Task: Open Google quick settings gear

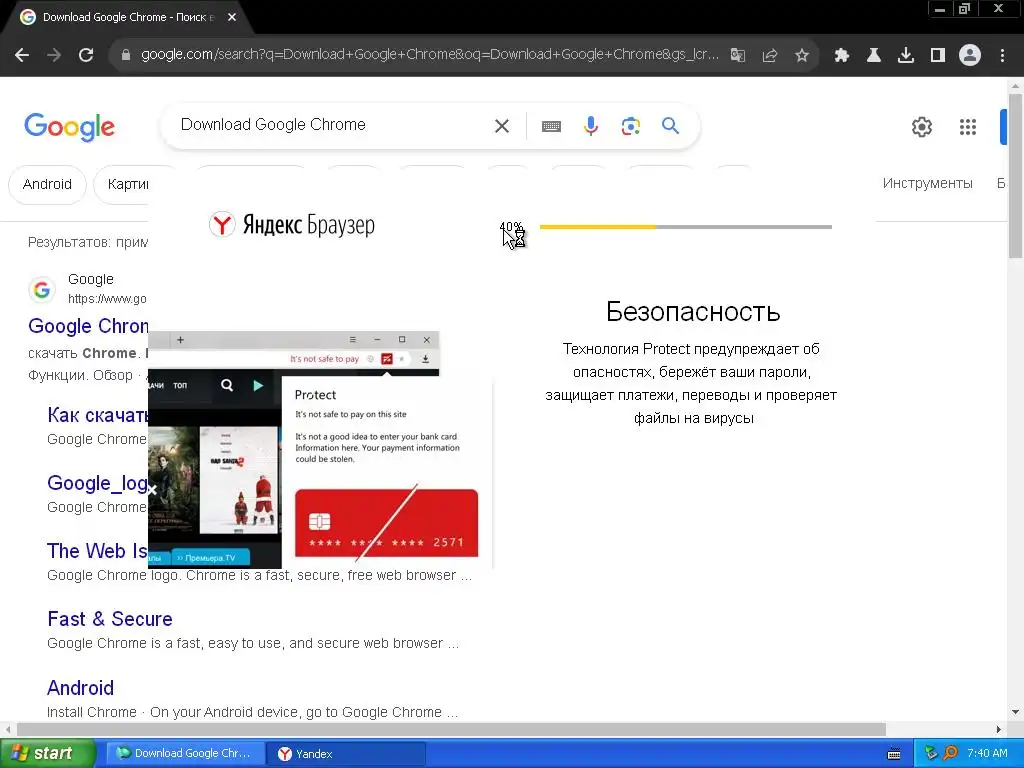Action: pos(921,127)
